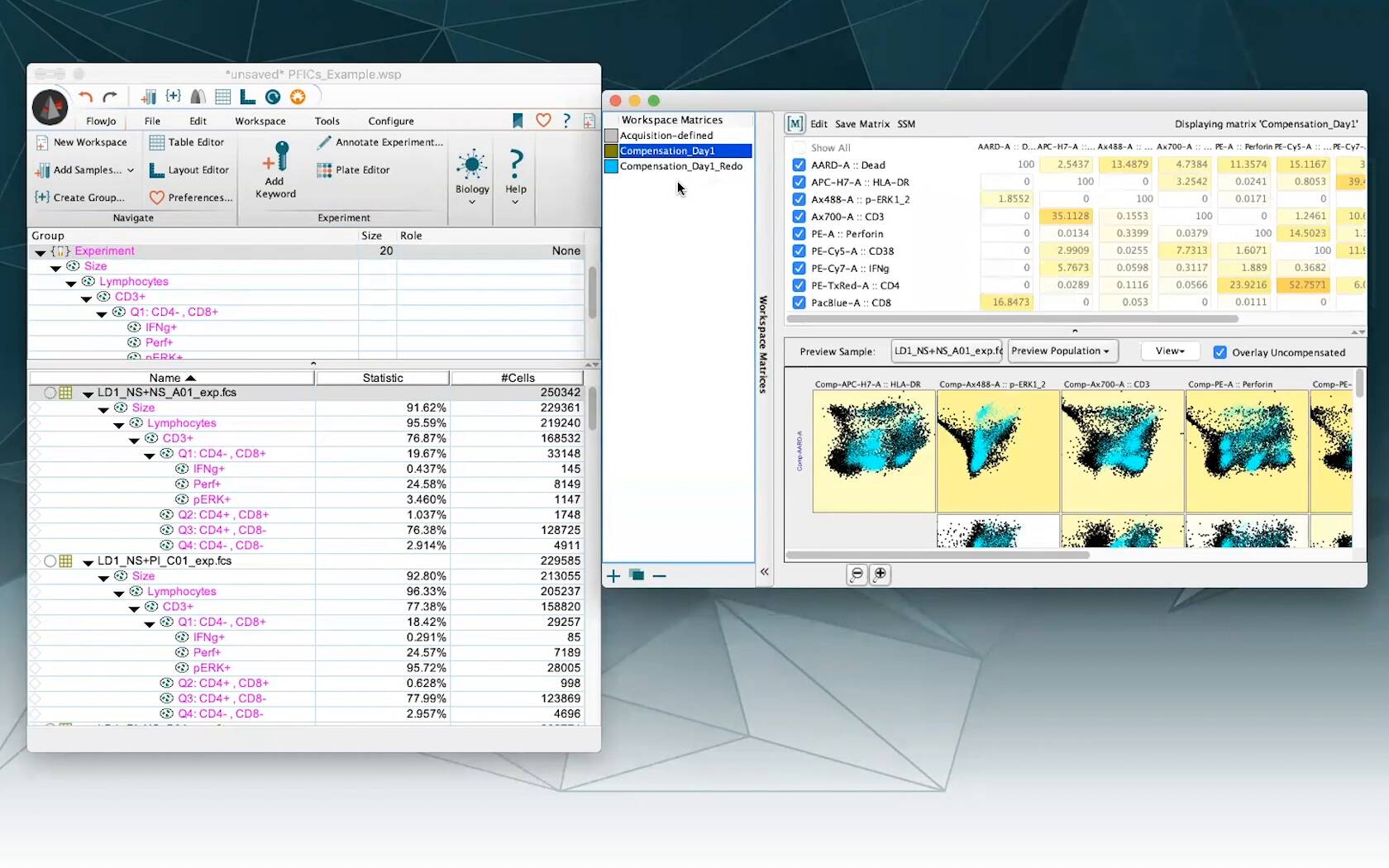This screenshot has width=1389, height=868.
Task: Click the zoom out magnifier icon
Action: 857,574
